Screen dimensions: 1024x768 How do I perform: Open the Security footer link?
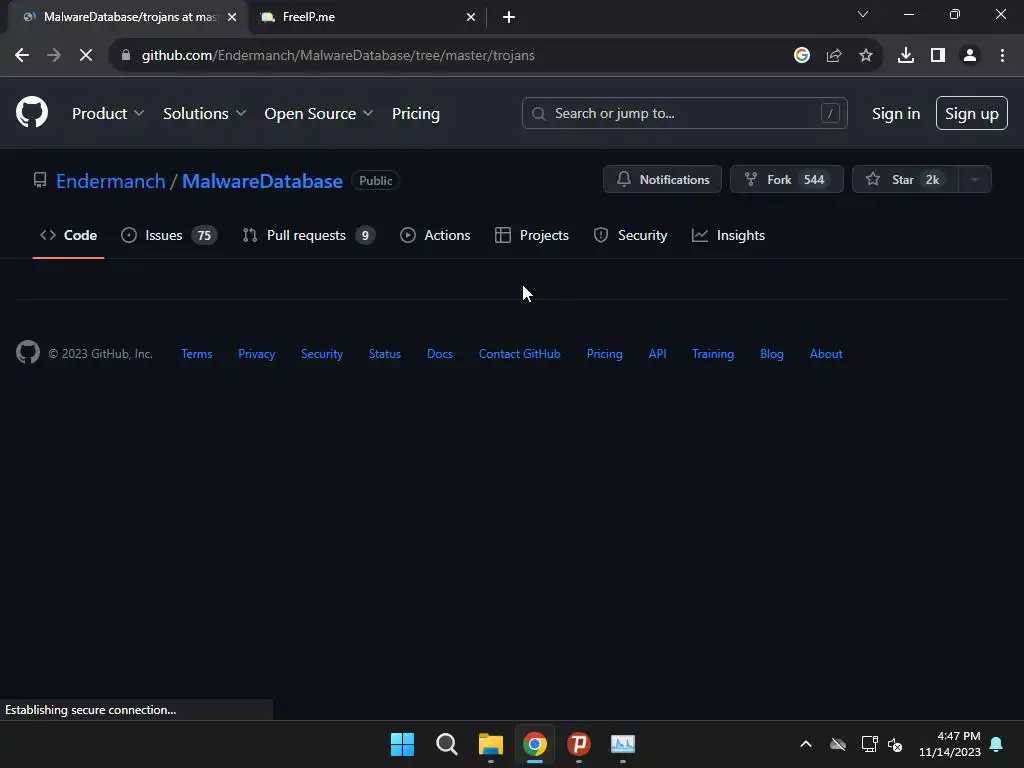(321, 354)
